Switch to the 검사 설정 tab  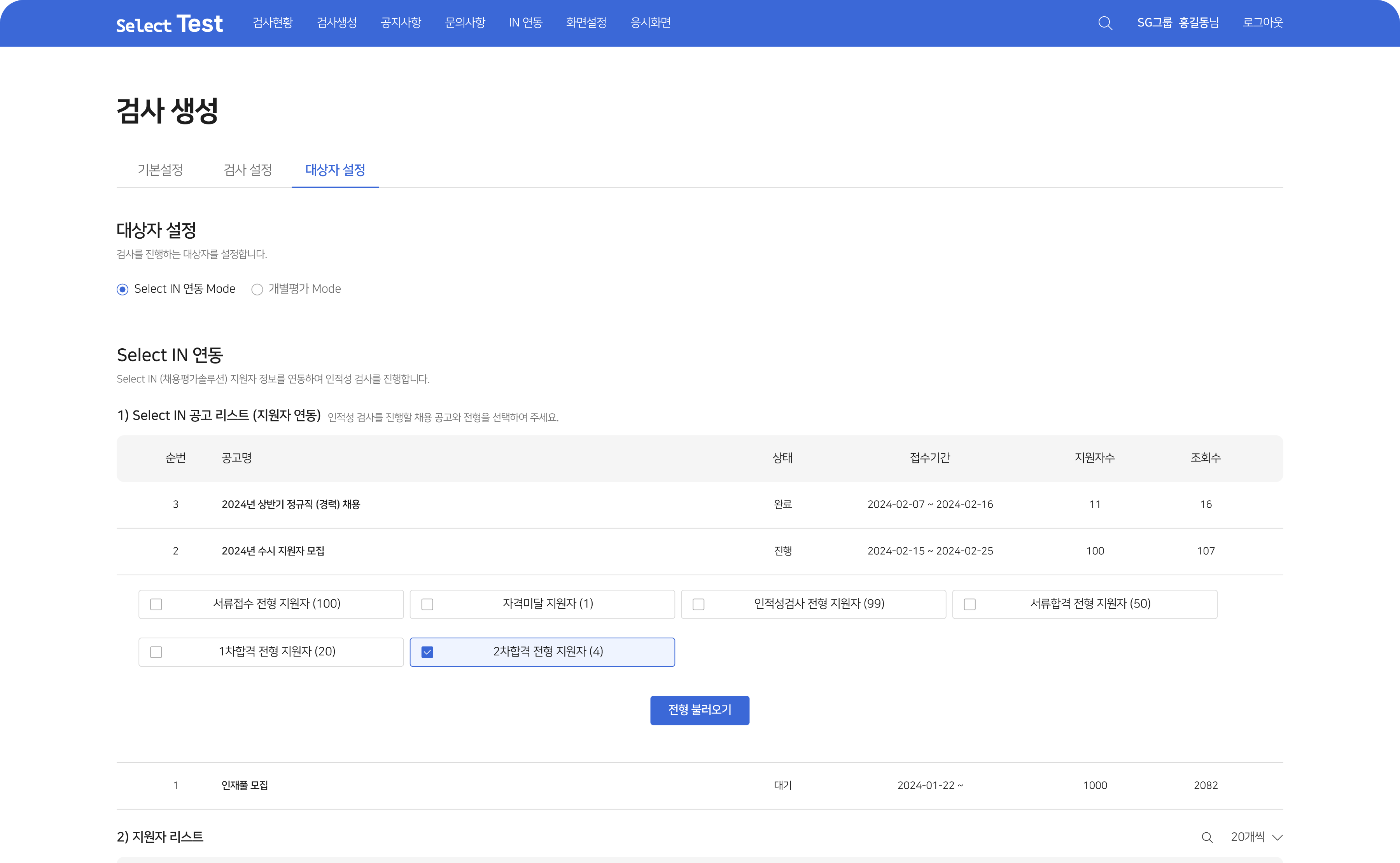coord(248,170)
